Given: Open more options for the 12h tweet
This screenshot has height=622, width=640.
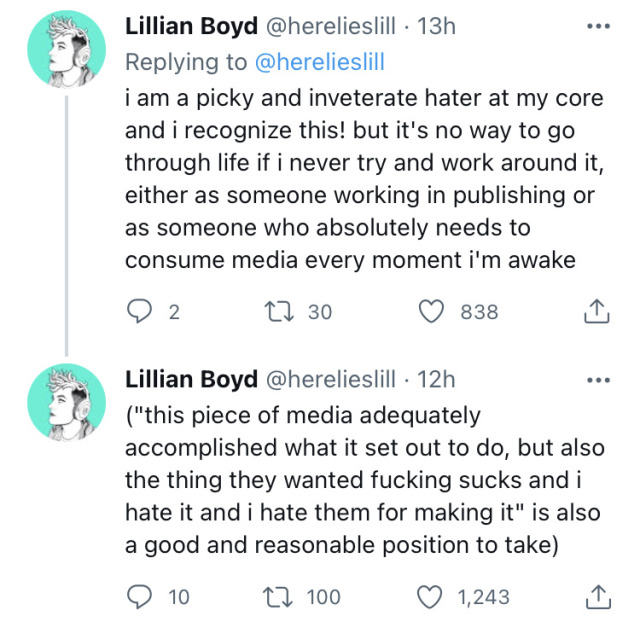Looking at the screenshot, I should click(598, 380).
